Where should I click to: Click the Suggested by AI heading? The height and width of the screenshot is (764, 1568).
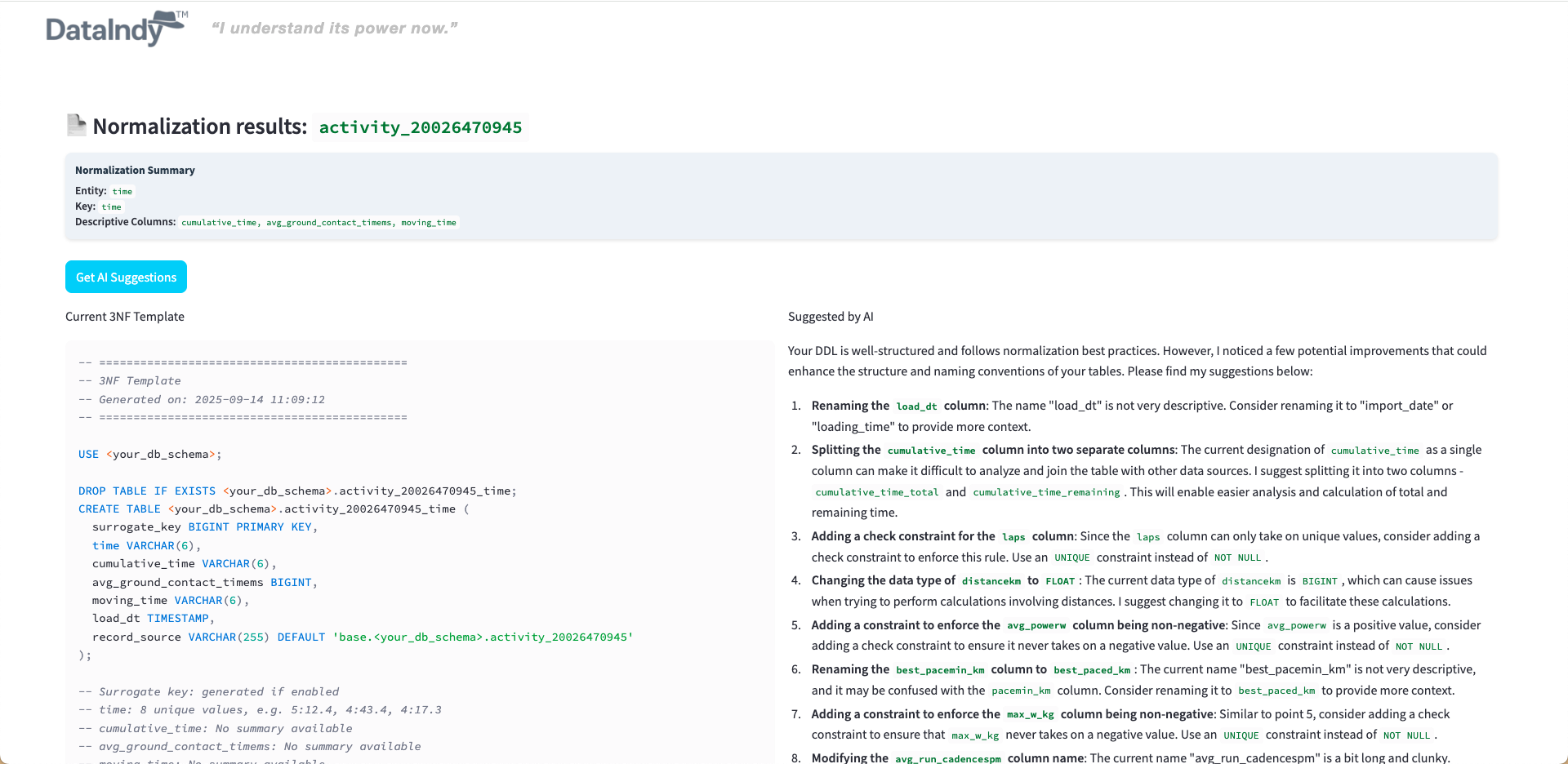(831, 317)
